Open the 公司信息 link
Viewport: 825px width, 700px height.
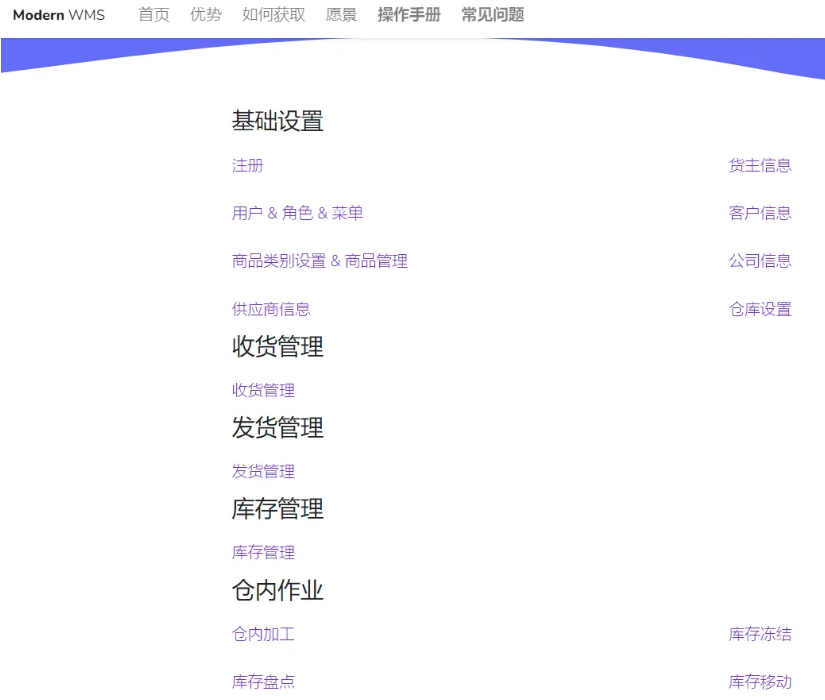pyautogui.click(x=760, y=261)
